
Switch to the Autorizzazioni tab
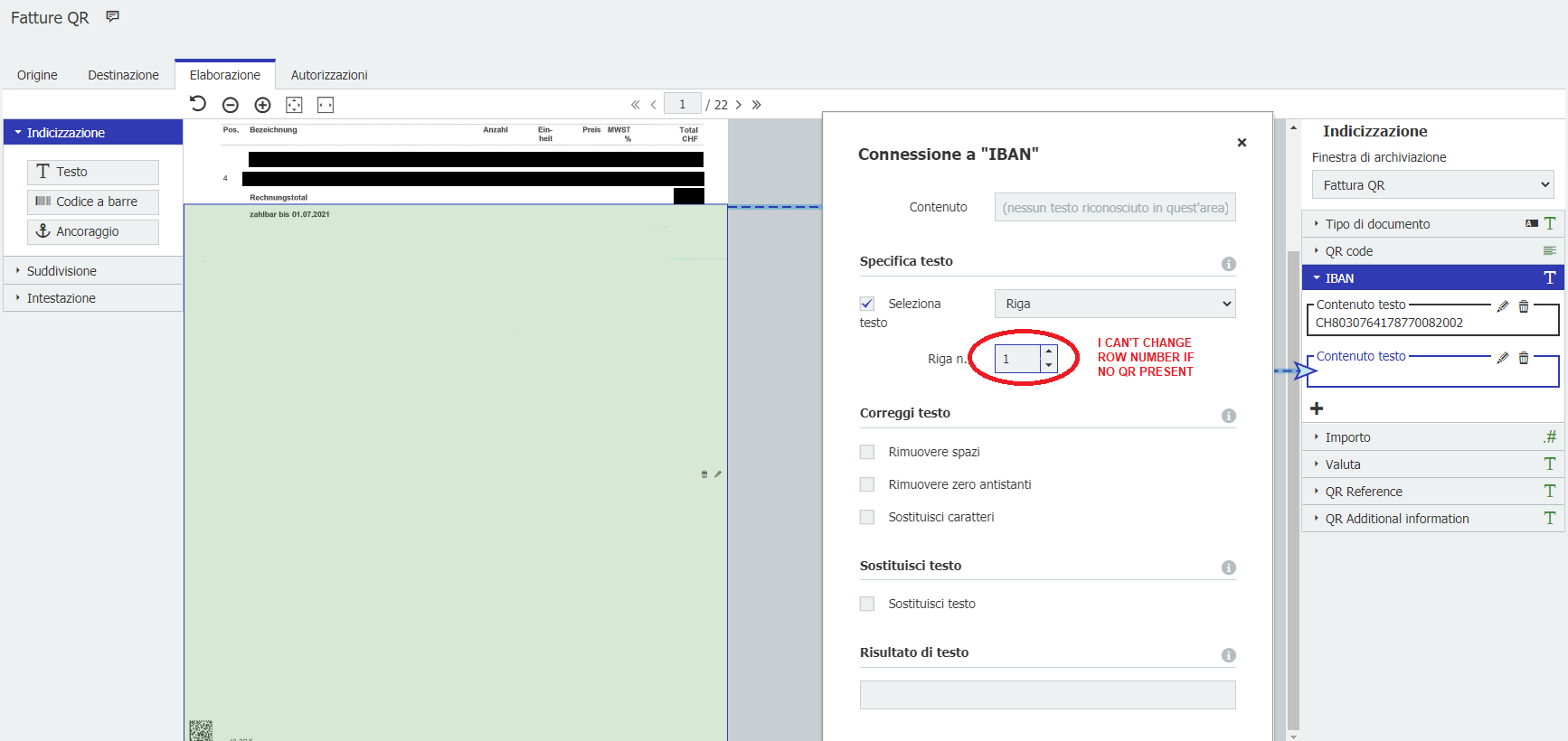click(329, 75)
